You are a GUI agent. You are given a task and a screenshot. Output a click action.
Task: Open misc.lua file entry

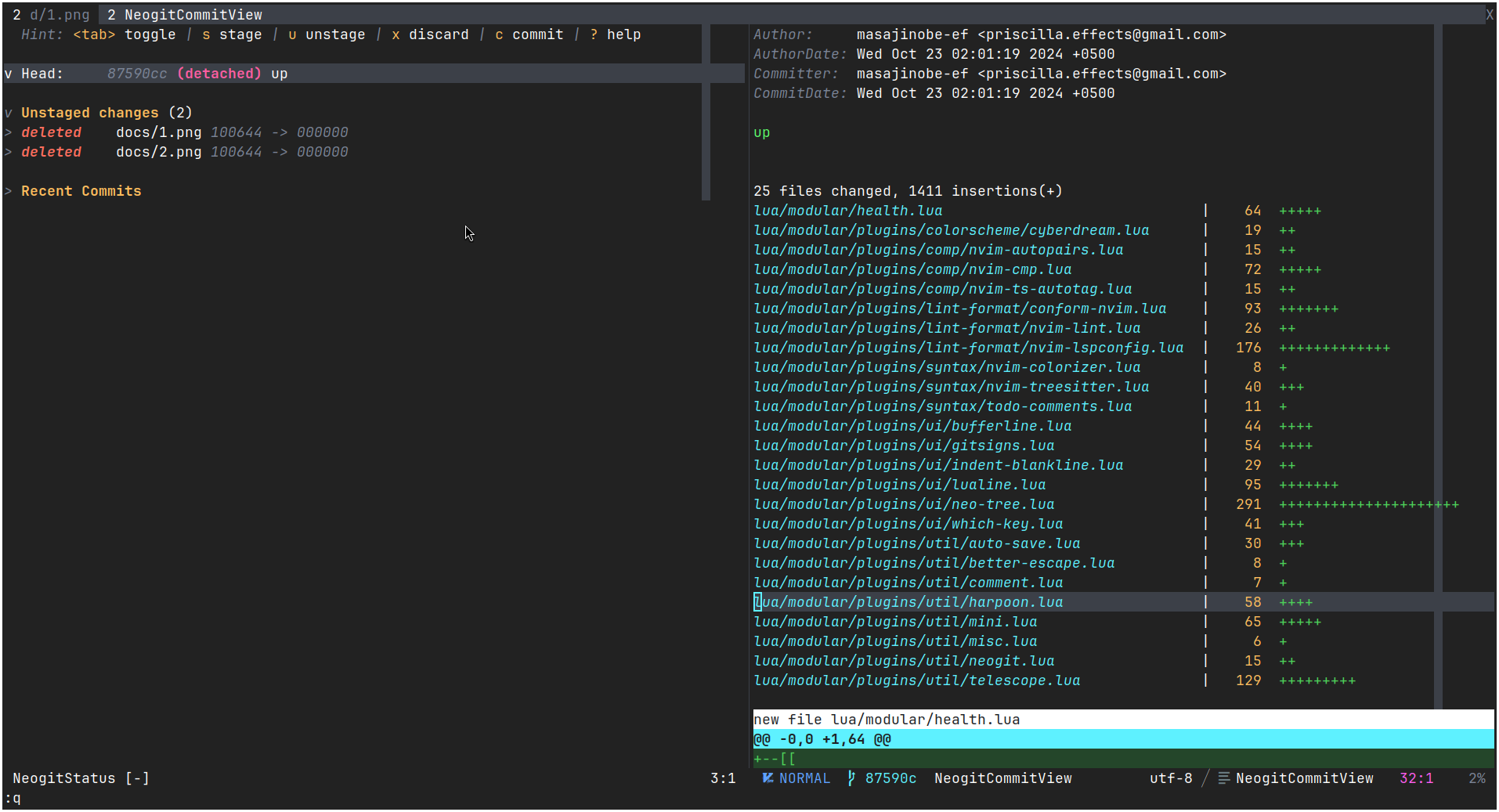895,641
